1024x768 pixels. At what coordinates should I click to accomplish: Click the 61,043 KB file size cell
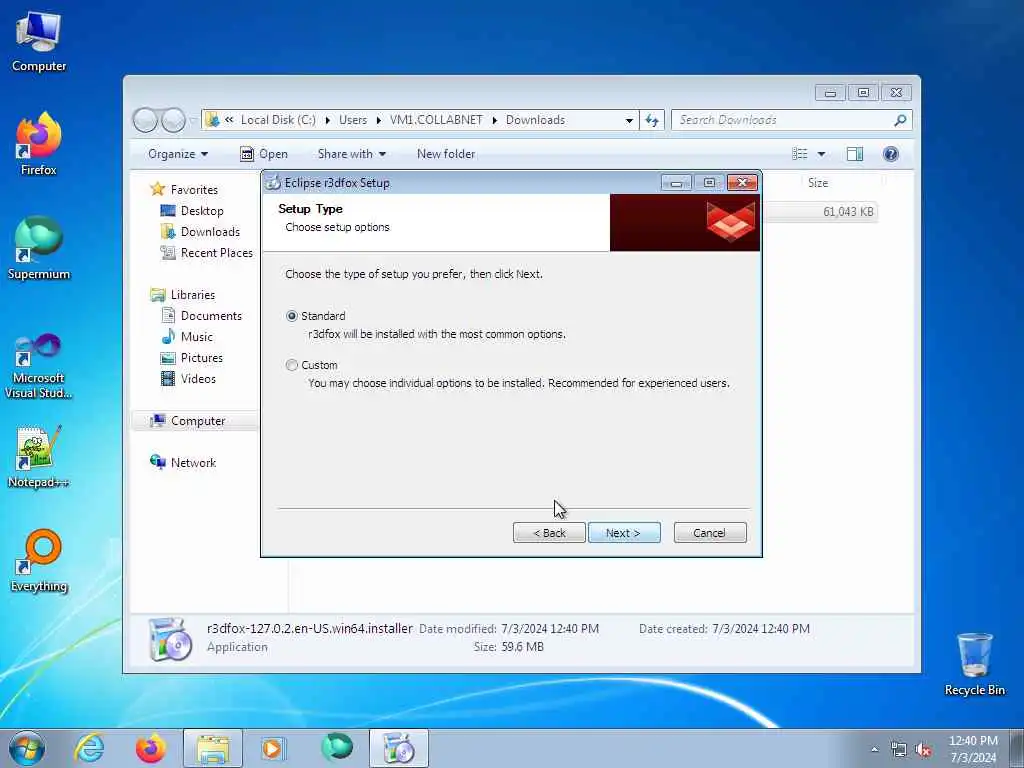coord(848,212)
